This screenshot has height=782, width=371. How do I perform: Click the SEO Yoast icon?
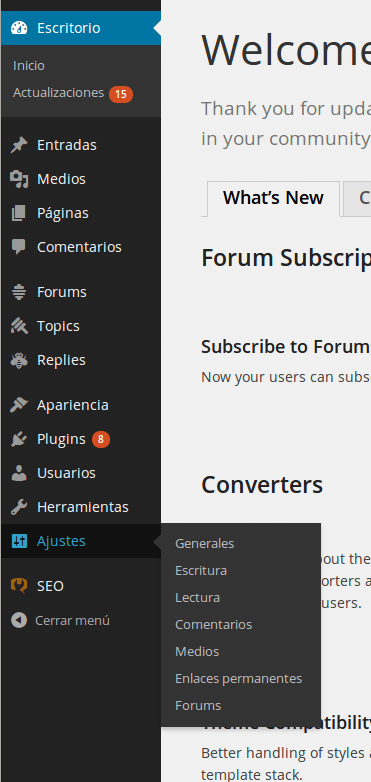click(19, 586)
